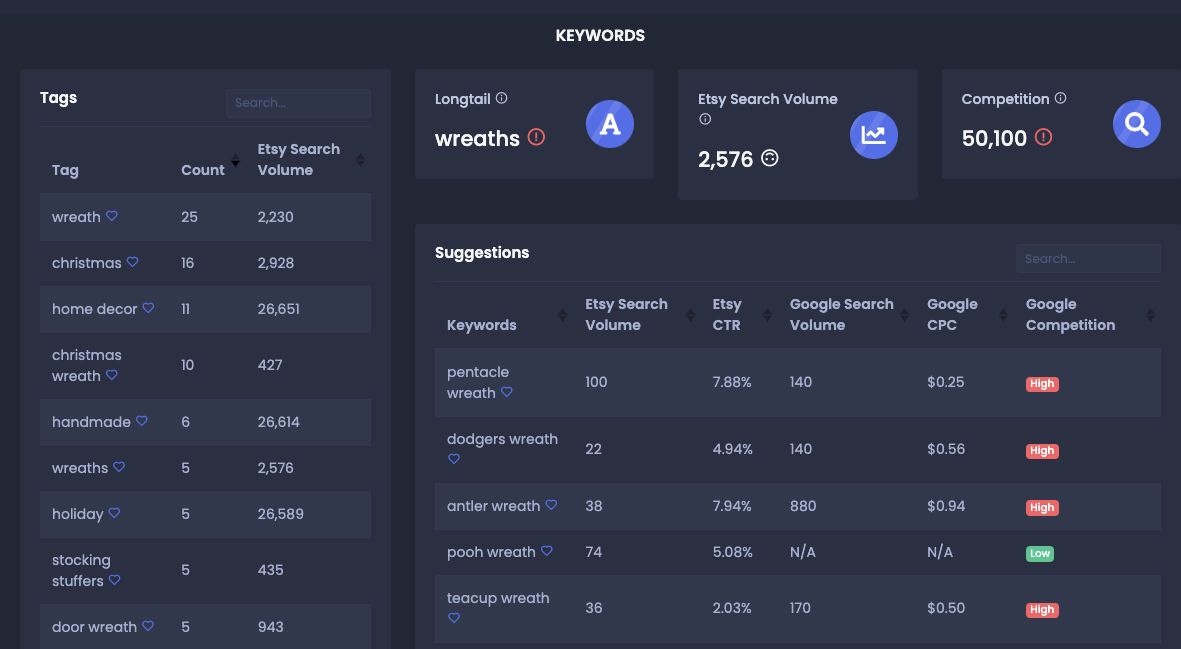The height and width of the screenshot is (649, 1181).
Task: Sort suggestions by Etsy CTR arrows
Action: [x=767, y=315]
